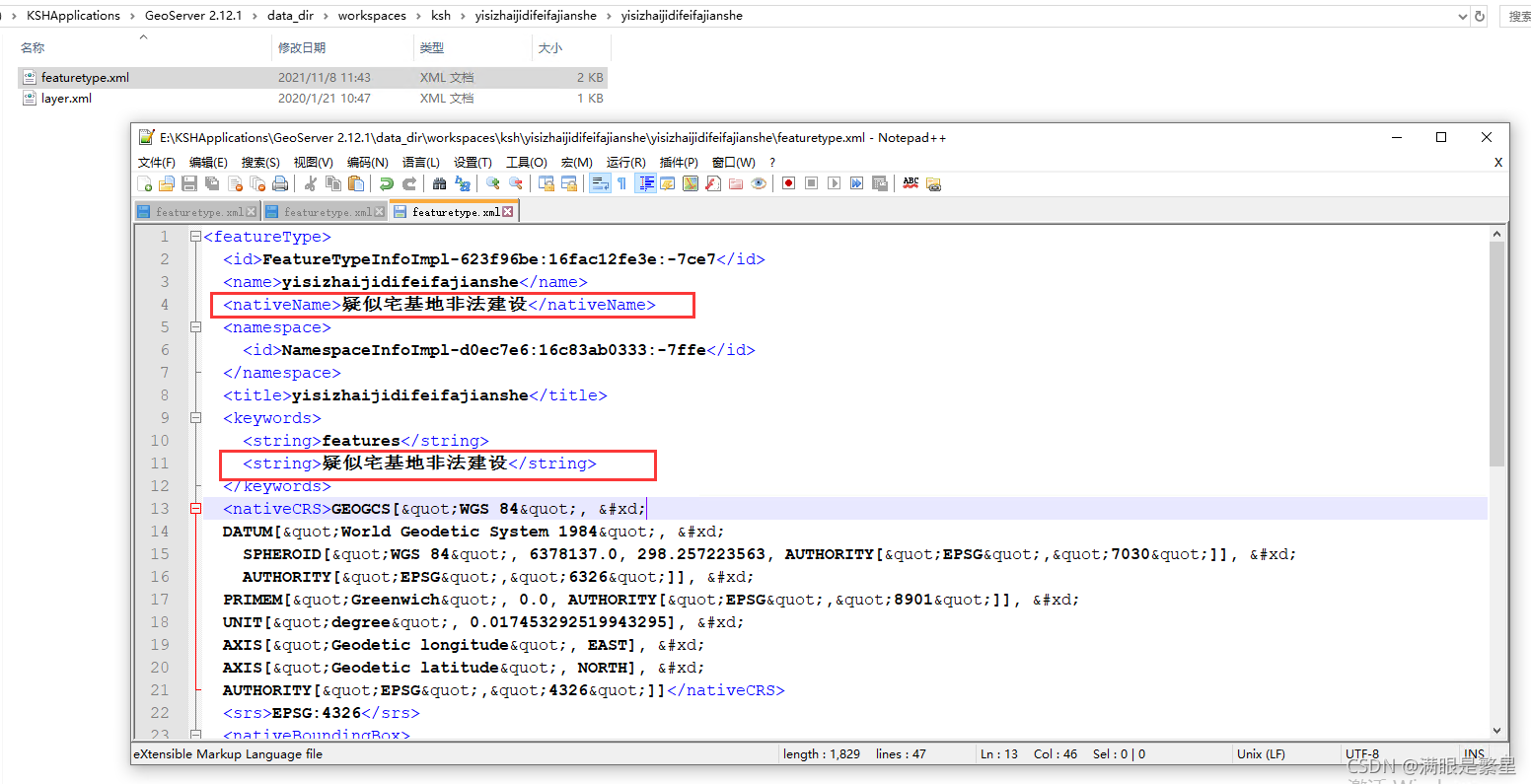The width and height of the screenshot is (1531, 784).
Task: Click the Open file toolbar icon
Action: coord(167,183)
